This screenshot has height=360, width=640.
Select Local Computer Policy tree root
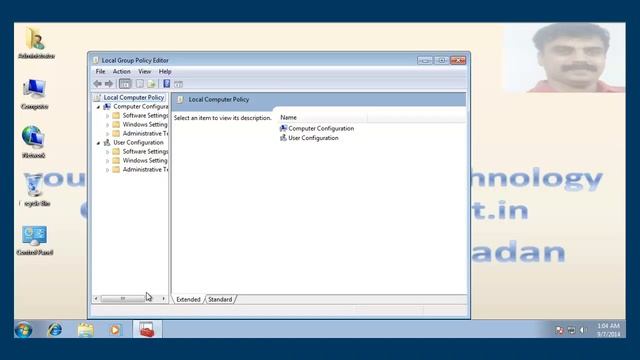tap(133, 98)
